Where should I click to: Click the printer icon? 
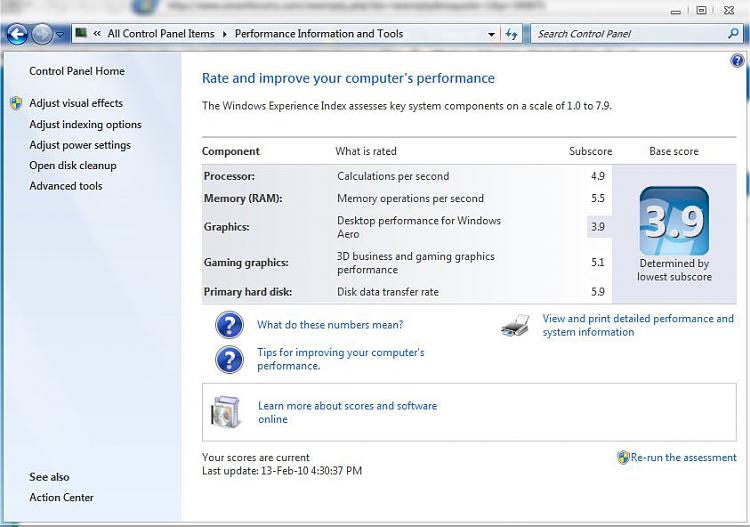[515, 326]
